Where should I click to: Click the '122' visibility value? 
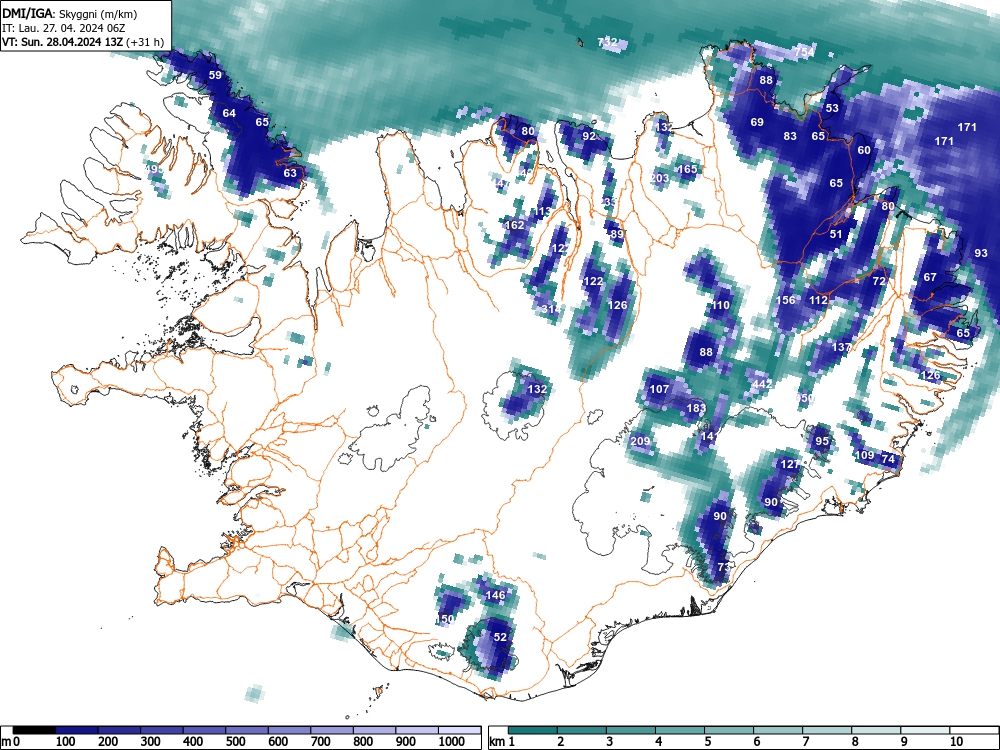tap(593, 281)
